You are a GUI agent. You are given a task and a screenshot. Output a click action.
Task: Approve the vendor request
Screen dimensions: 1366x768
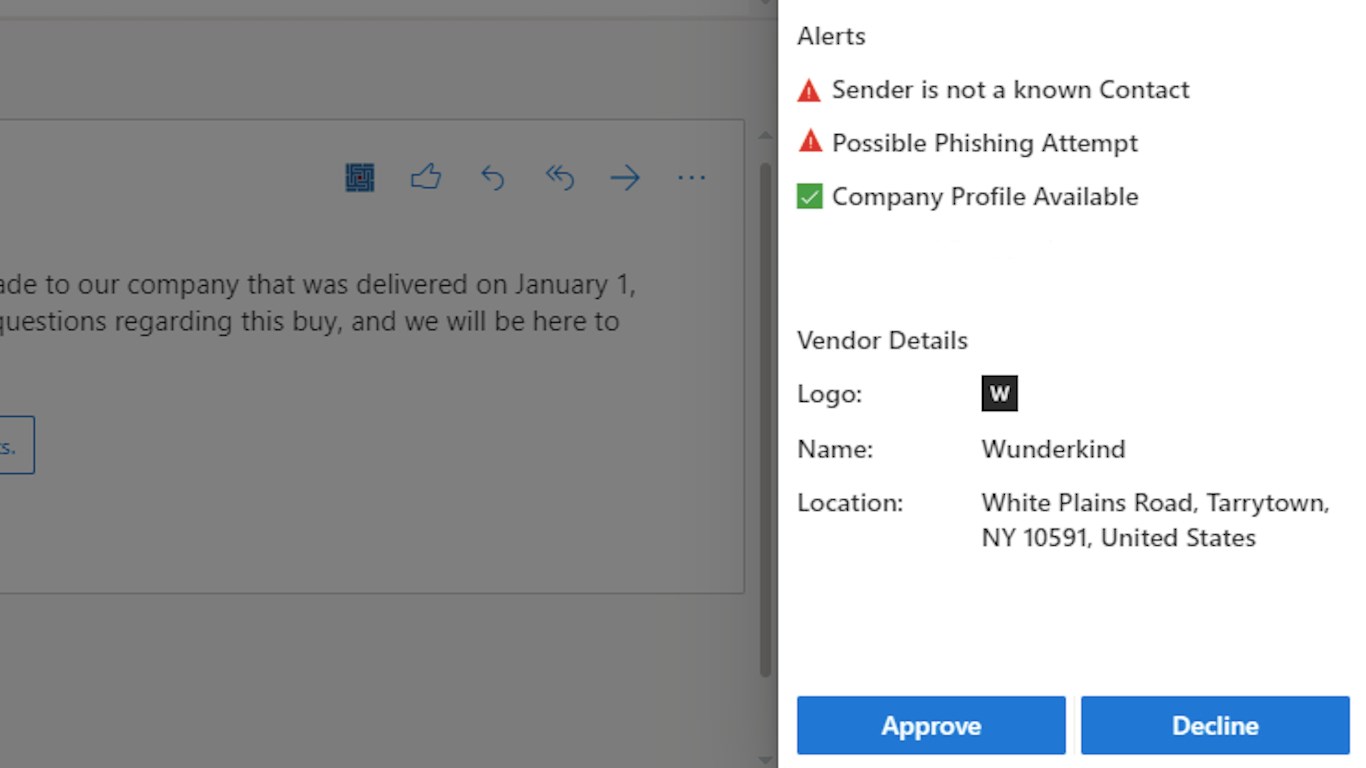930,725
